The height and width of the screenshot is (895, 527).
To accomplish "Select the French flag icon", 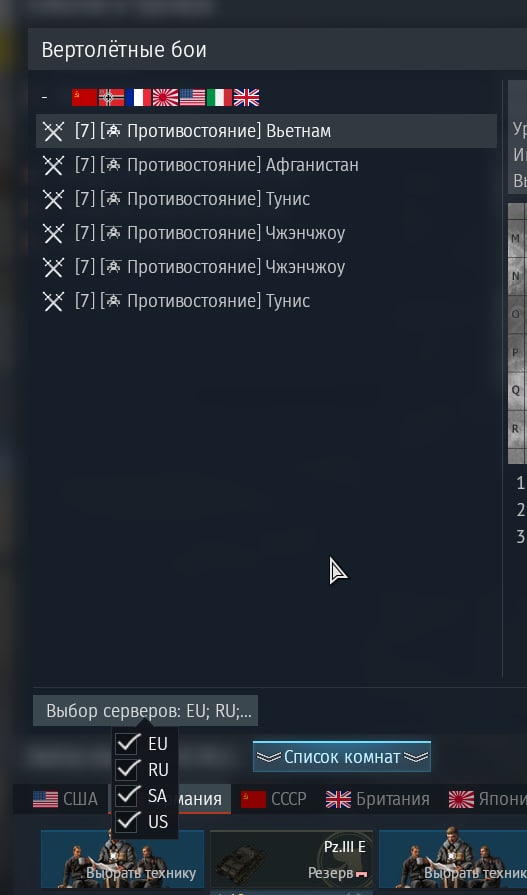I will click(138, 98).
